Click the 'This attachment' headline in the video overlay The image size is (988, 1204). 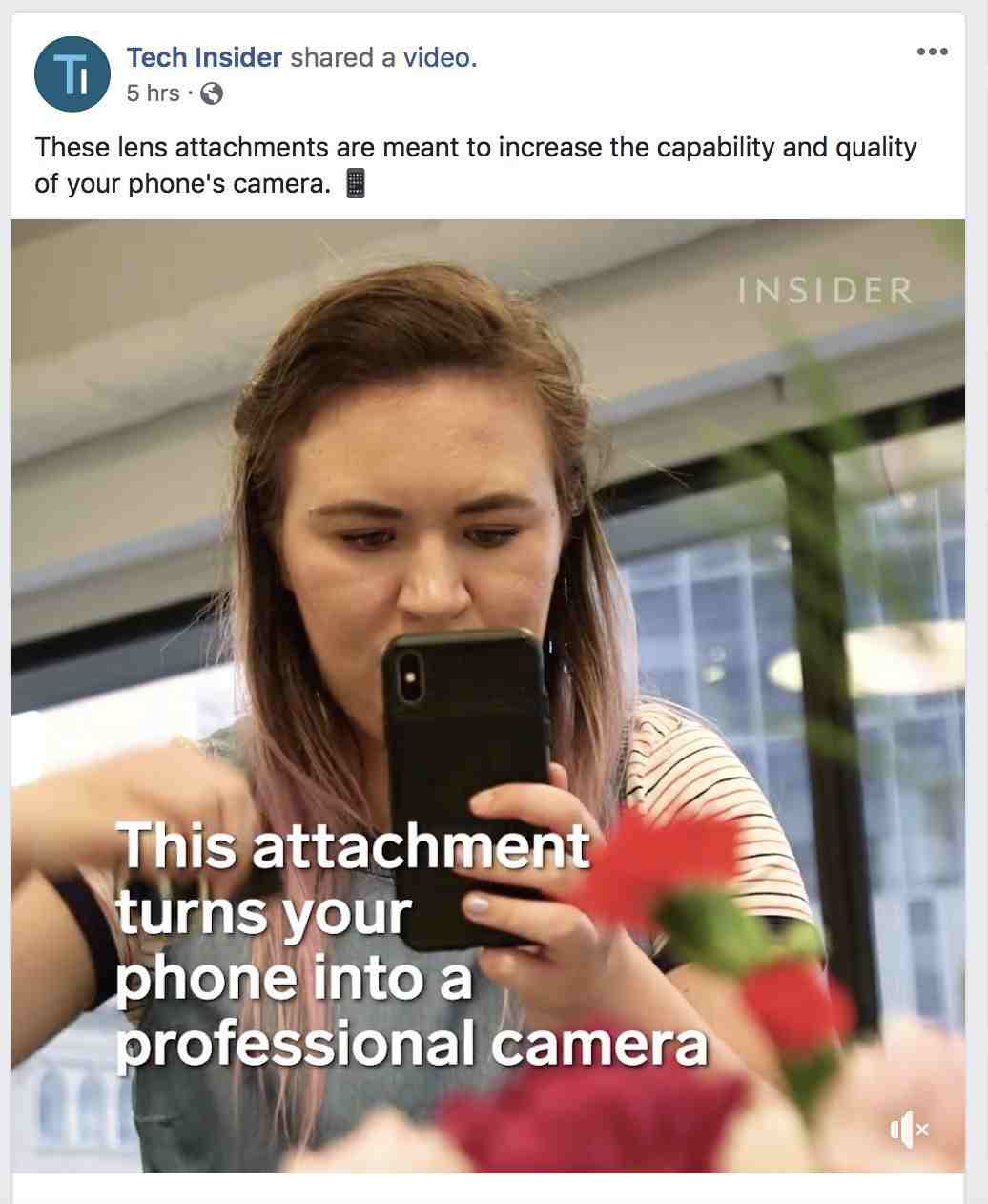coord(353,845)
